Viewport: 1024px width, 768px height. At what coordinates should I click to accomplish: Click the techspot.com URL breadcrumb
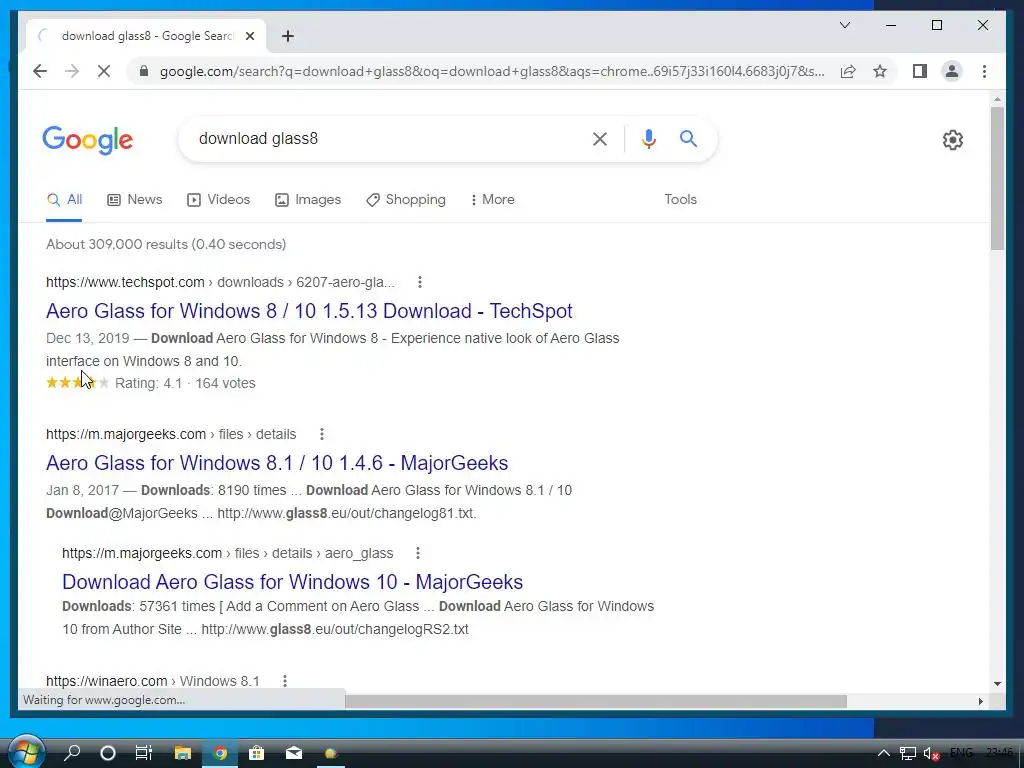220,282
